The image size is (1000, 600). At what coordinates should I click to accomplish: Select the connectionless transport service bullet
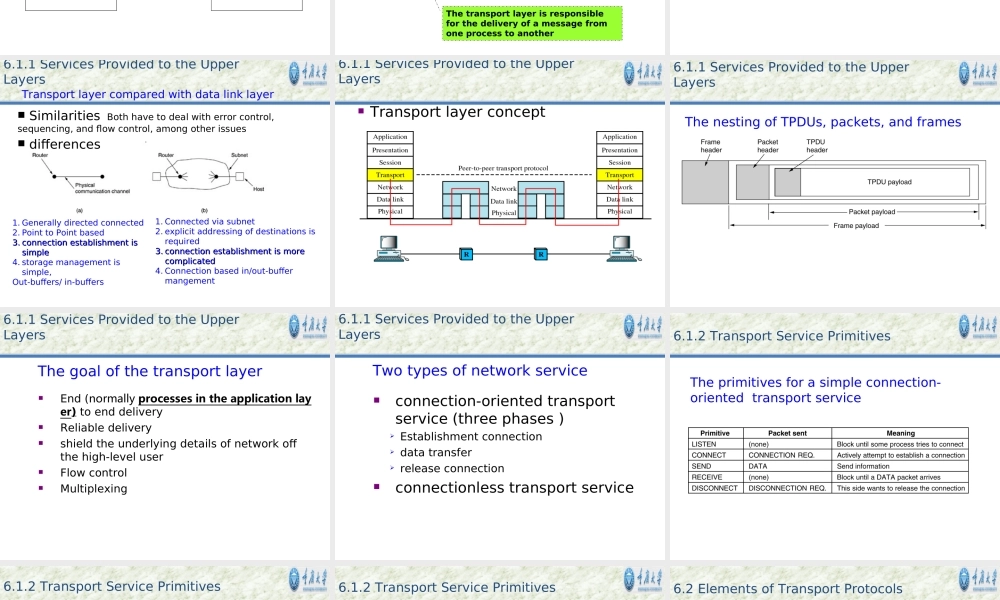pyautogui.click(x=513, y=487)
